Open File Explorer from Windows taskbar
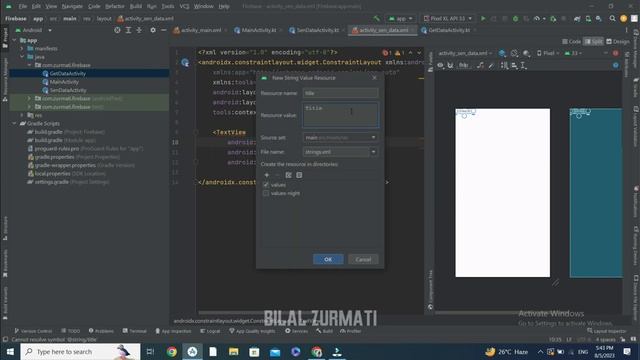The width and height of the screenshot is (640, 360). point(233,351)
